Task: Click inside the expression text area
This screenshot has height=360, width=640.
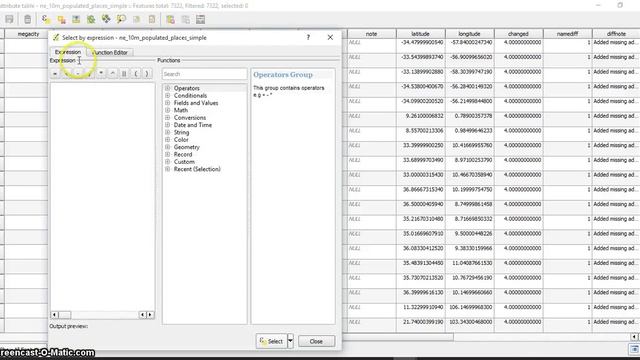Action: click(102, 196)
